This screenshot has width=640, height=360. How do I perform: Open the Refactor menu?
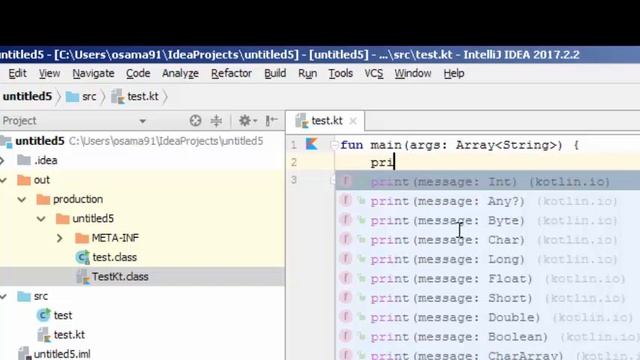(231, 73)
